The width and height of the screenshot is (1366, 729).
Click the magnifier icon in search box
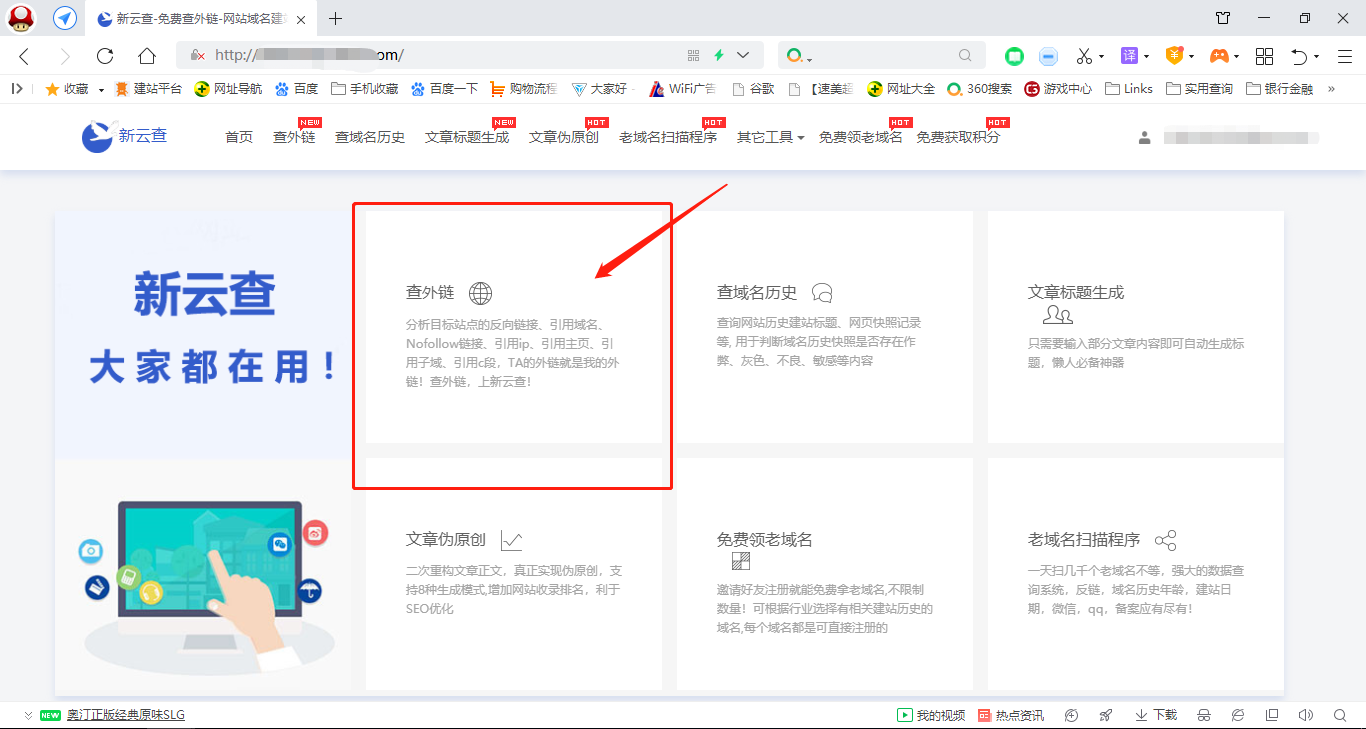coord(965,56)
